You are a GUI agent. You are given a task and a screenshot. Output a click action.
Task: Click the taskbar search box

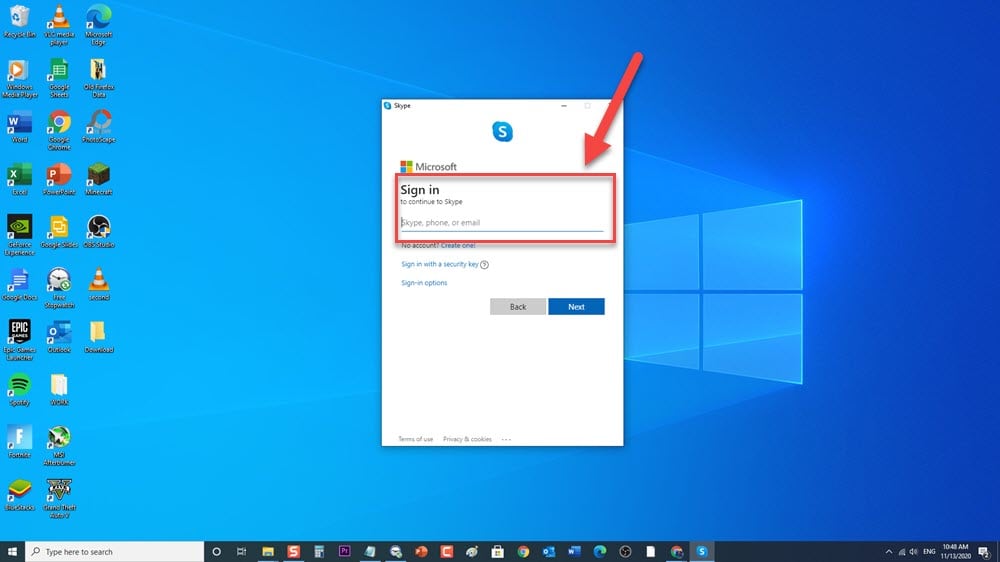[115, 552]
